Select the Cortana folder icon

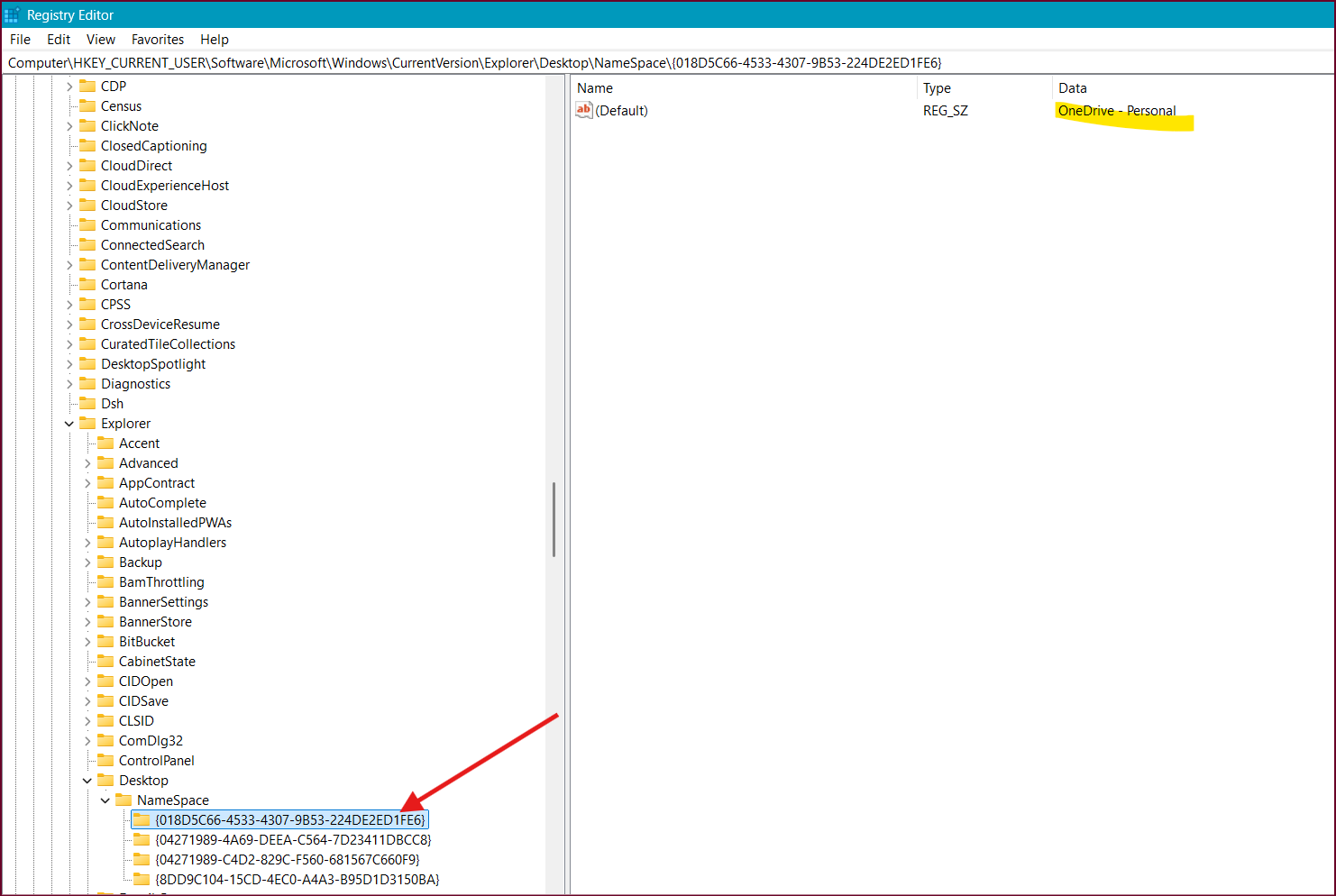(x=87, y=285)
